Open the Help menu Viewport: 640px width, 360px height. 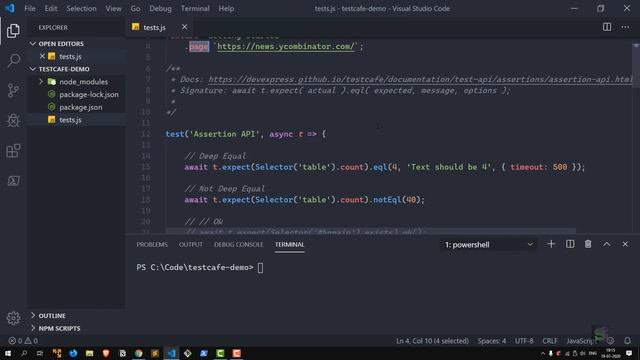[226, 8]
